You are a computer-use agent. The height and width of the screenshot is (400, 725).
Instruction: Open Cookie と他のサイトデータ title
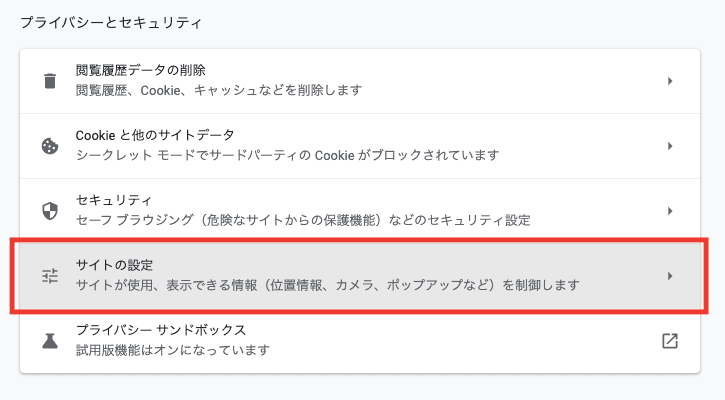click(155, 135)
